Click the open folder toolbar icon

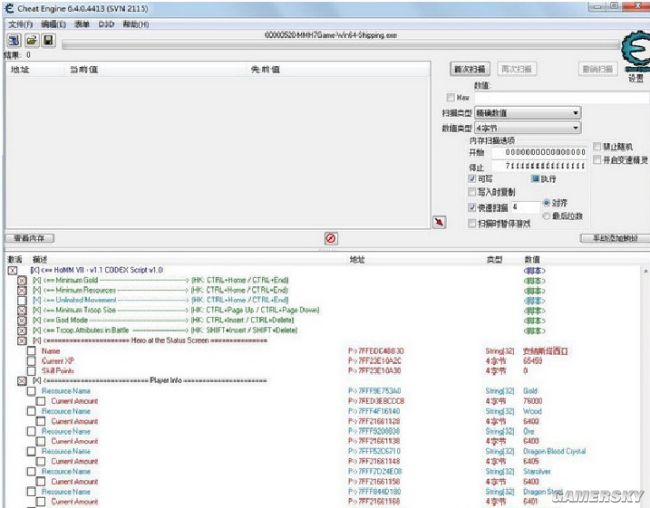point(32,40)
